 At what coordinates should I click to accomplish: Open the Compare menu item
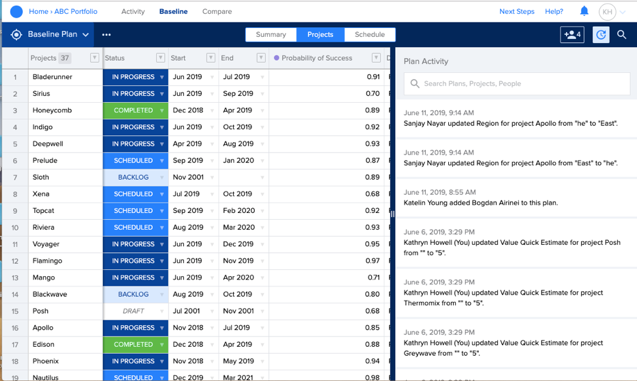[x=217, y=11]
